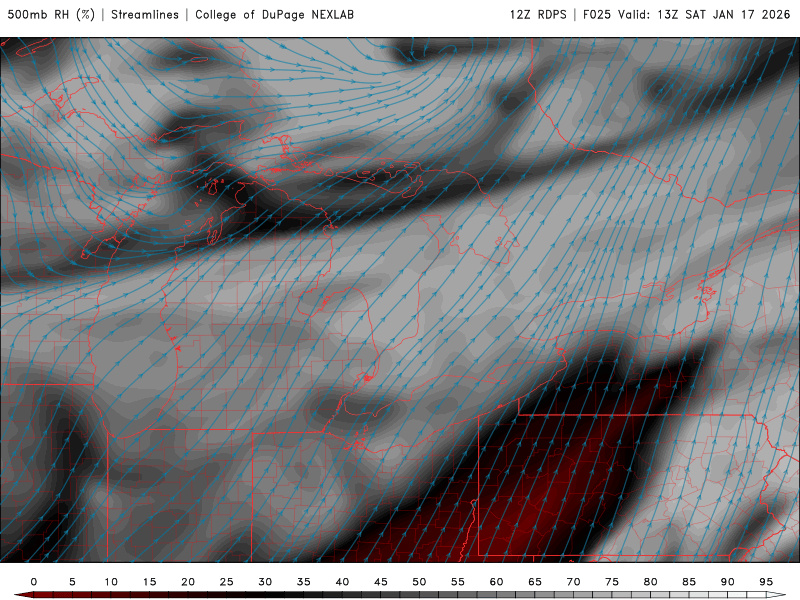Click the 50 label on the color scale

[x=419, y=582]
